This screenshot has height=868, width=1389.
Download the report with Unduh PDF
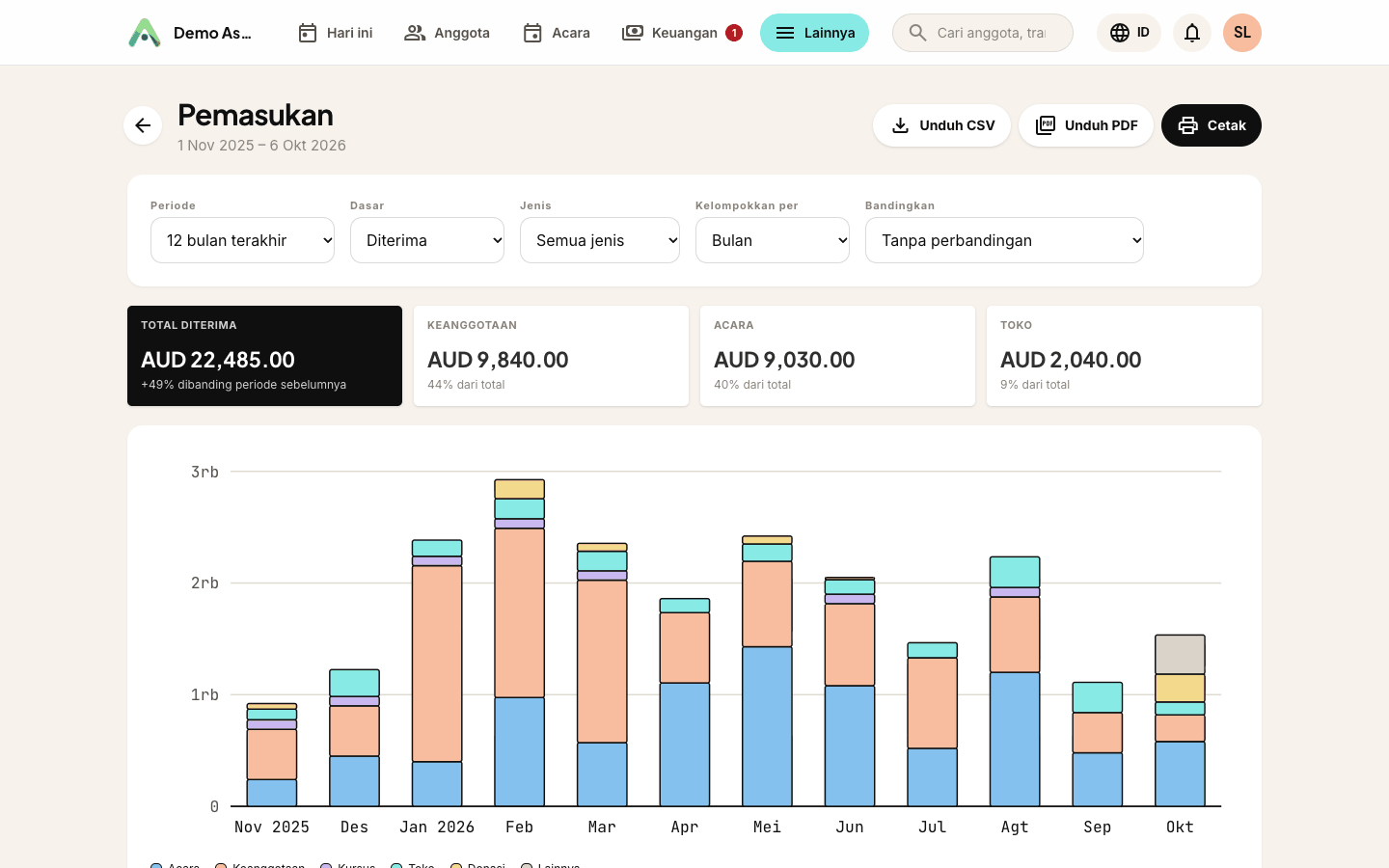[x=1086, y=125]
